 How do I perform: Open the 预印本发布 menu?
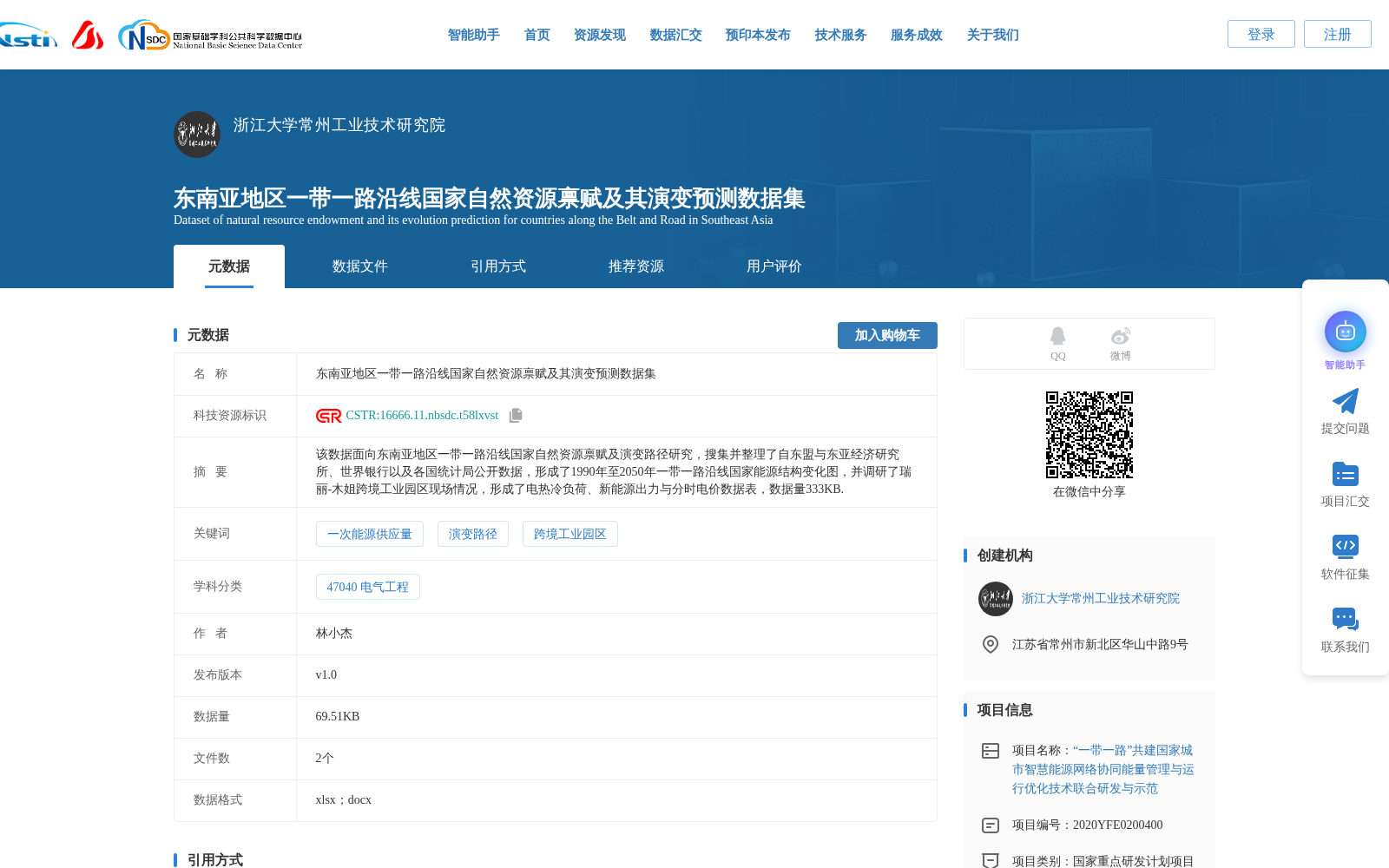click(758, 35)
